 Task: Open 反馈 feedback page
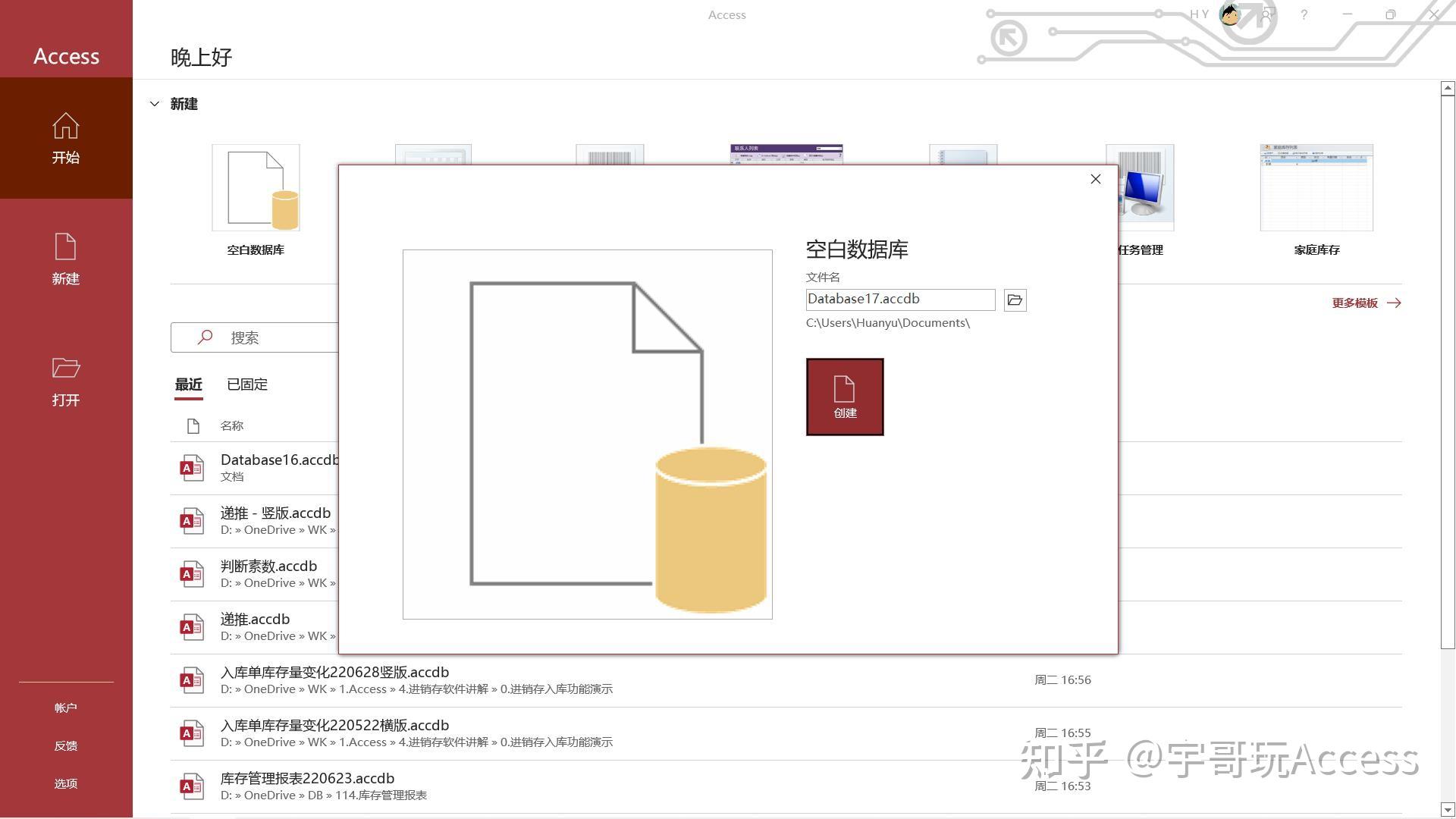[x=66, y=745]
